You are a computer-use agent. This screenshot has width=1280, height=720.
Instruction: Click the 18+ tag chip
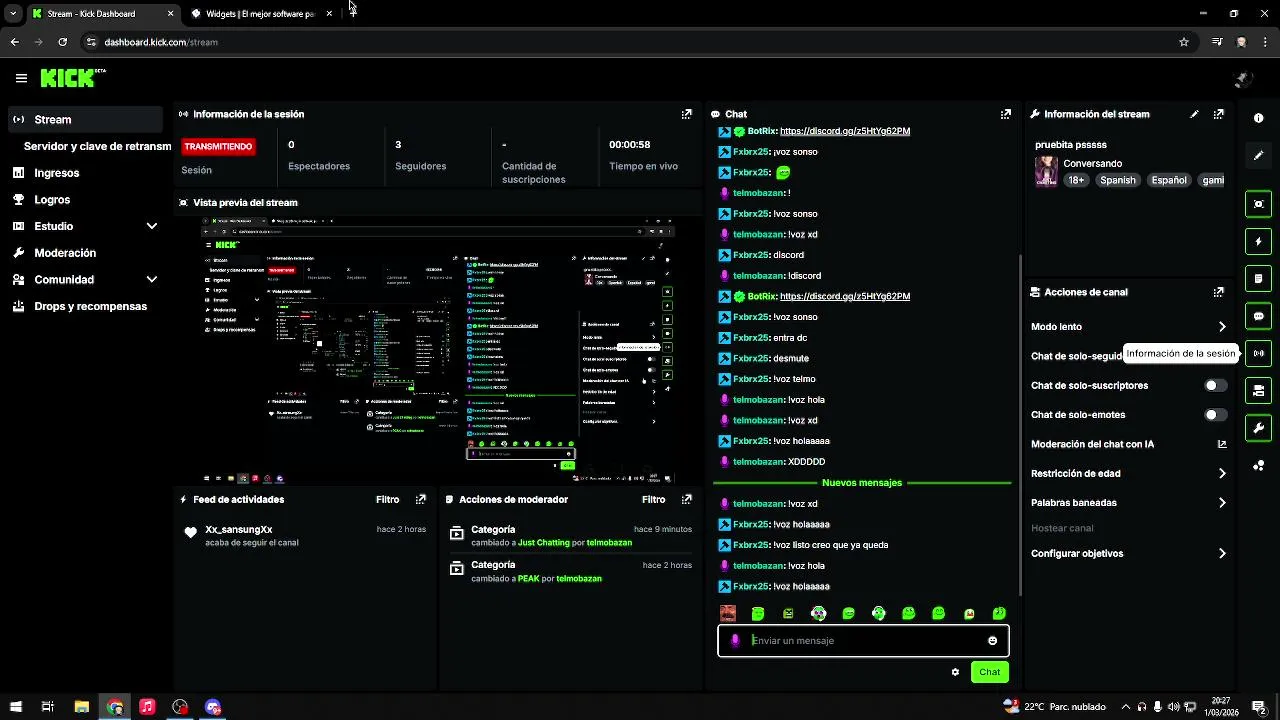[1076, 180]
